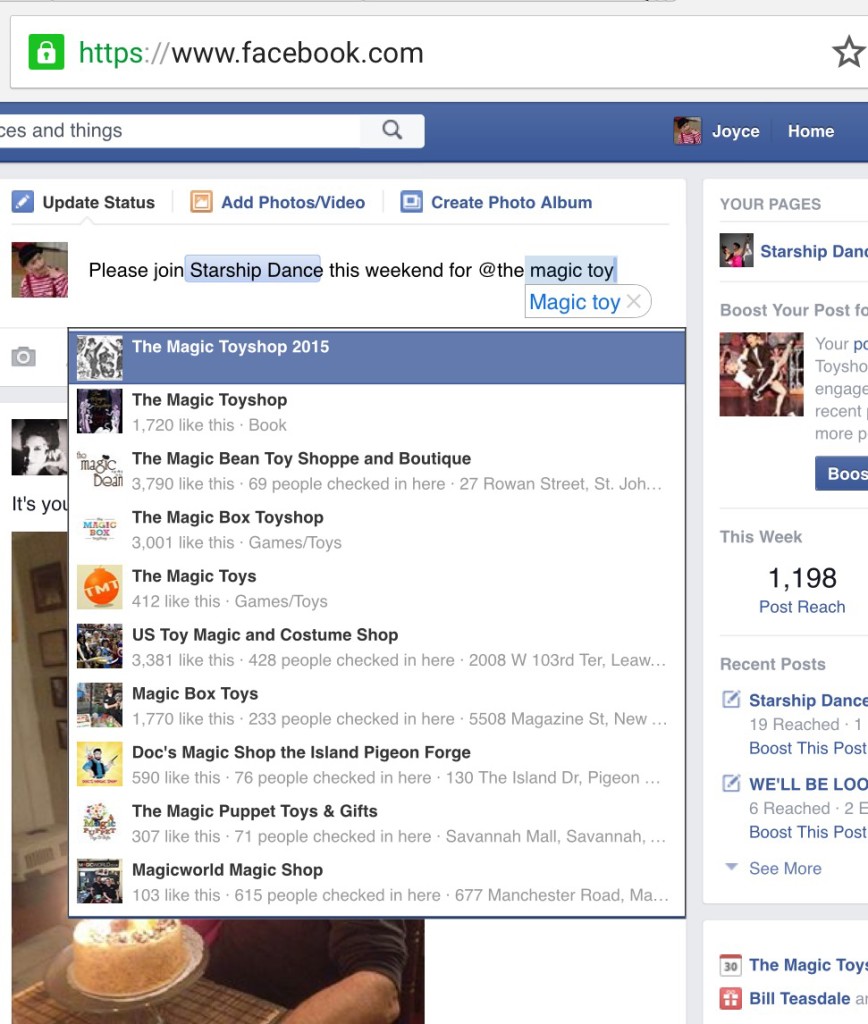
Task: Click the edit icon beside WE'LL BE LOO post
Action: click(731, 783)
